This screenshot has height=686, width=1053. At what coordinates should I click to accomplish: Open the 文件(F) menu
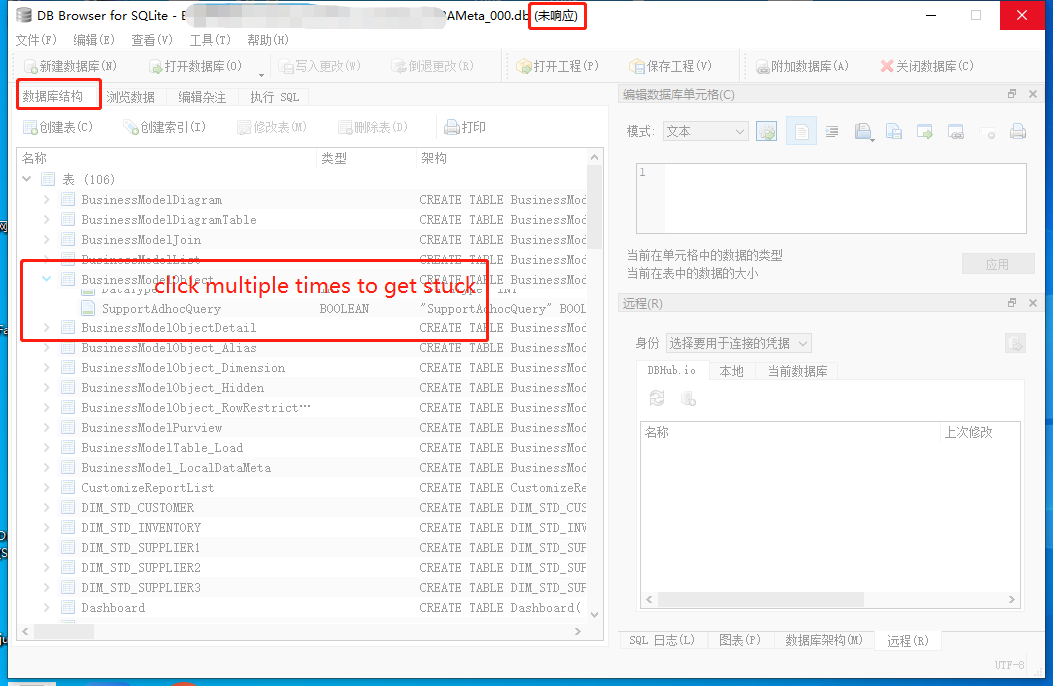[36, 40]
